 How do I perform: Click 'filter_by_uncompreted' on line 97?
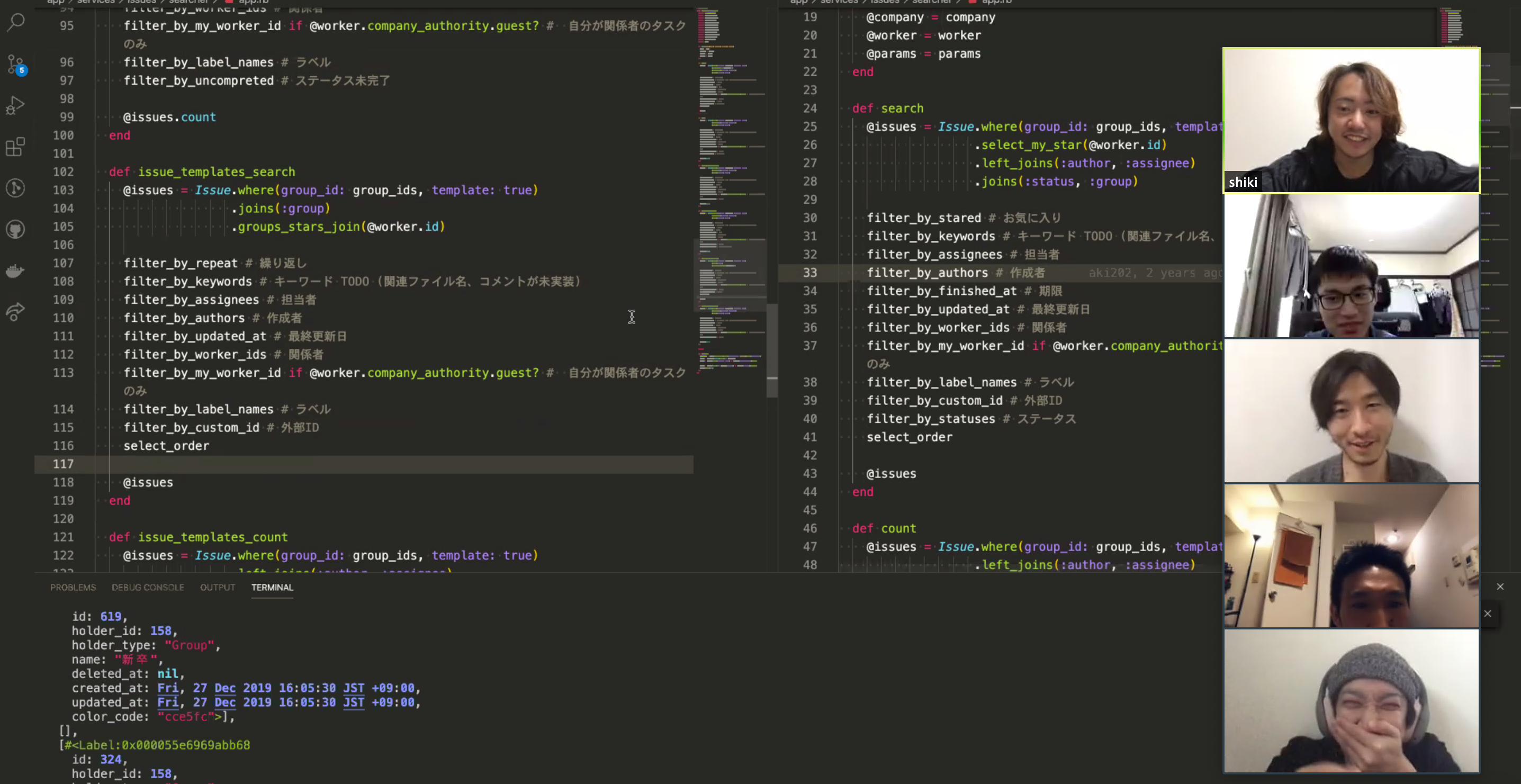199,80
